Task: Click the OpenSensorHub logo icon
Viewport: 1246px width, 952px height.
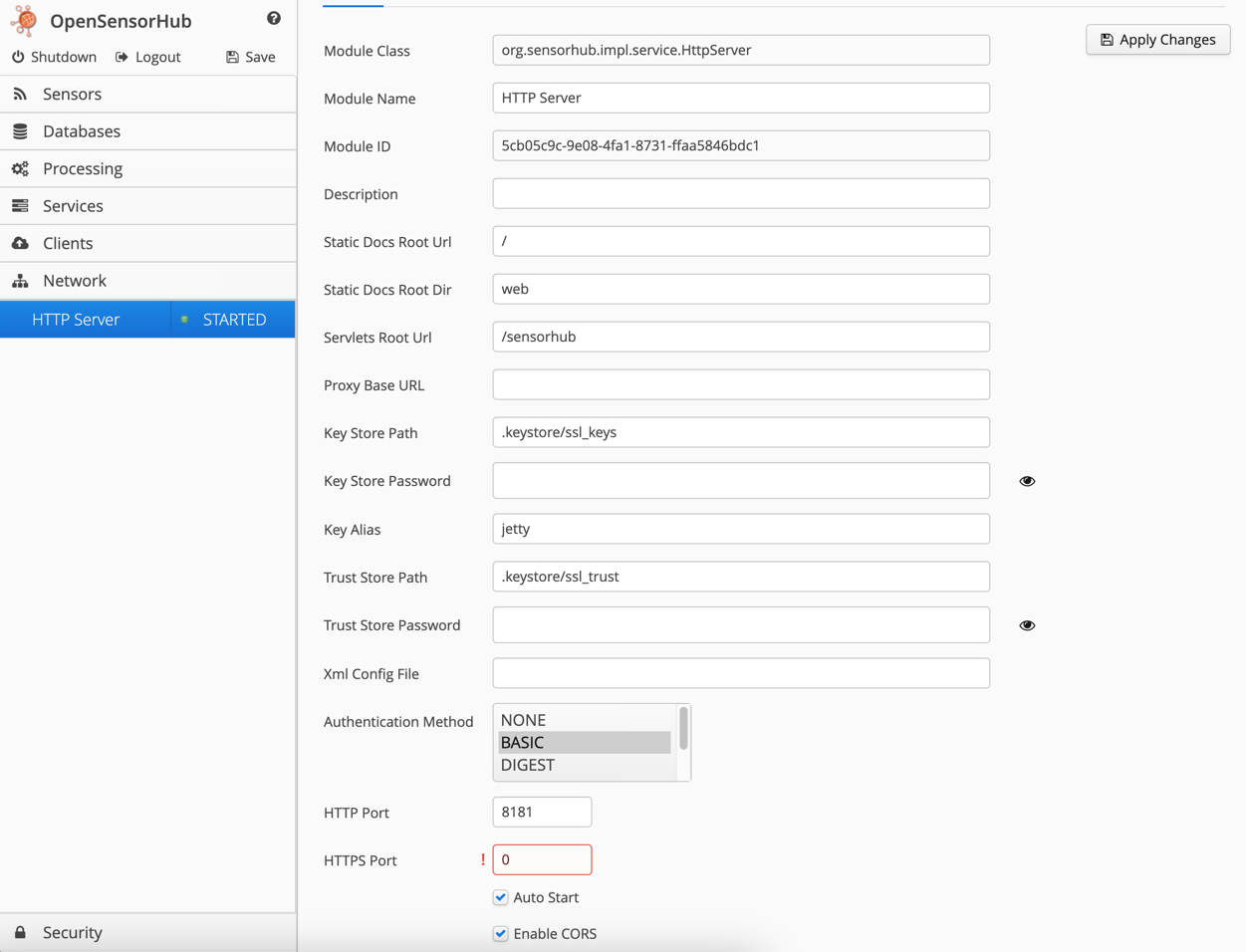Action: click(24, 20)
